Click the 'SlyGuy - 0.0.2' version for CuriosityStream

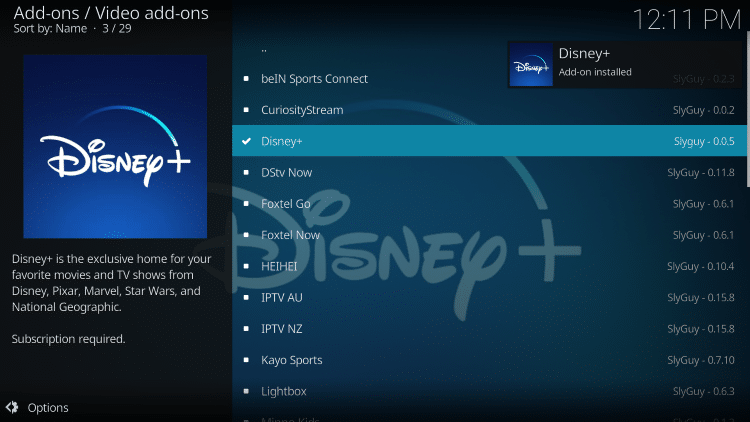click(704, 110)
